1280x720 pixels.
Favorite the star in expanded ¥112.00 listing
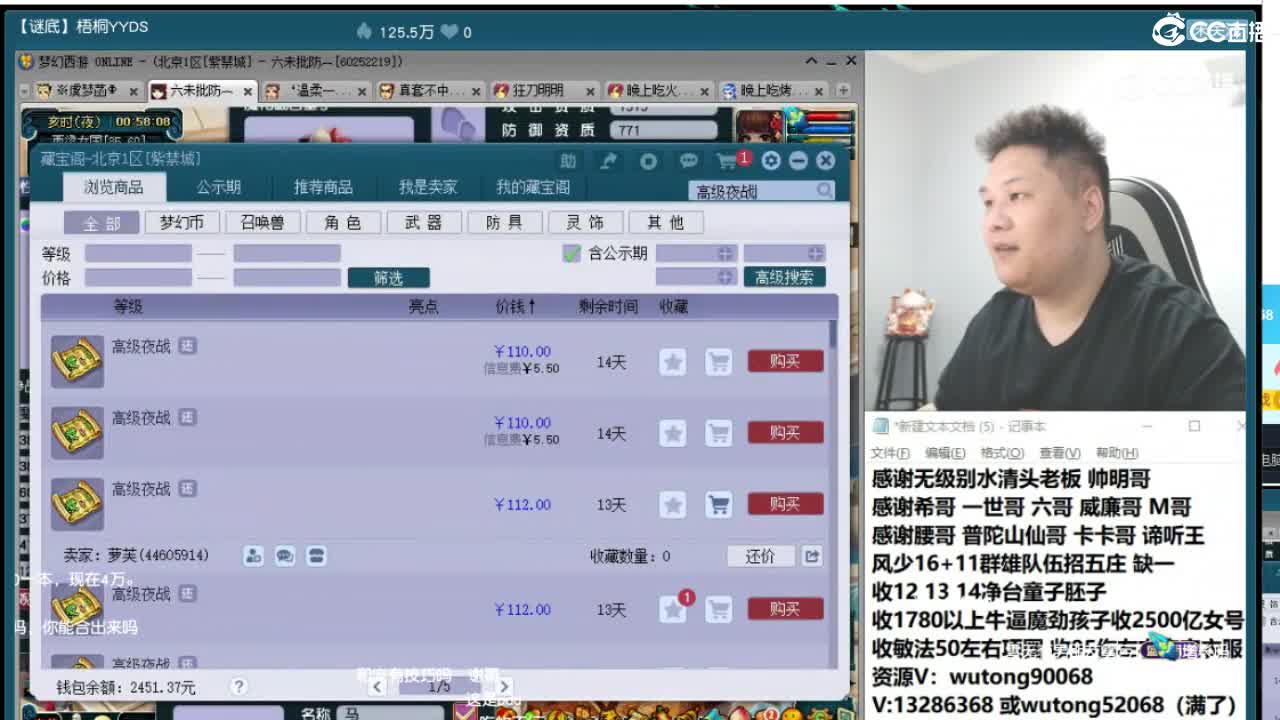click(673, 504)
